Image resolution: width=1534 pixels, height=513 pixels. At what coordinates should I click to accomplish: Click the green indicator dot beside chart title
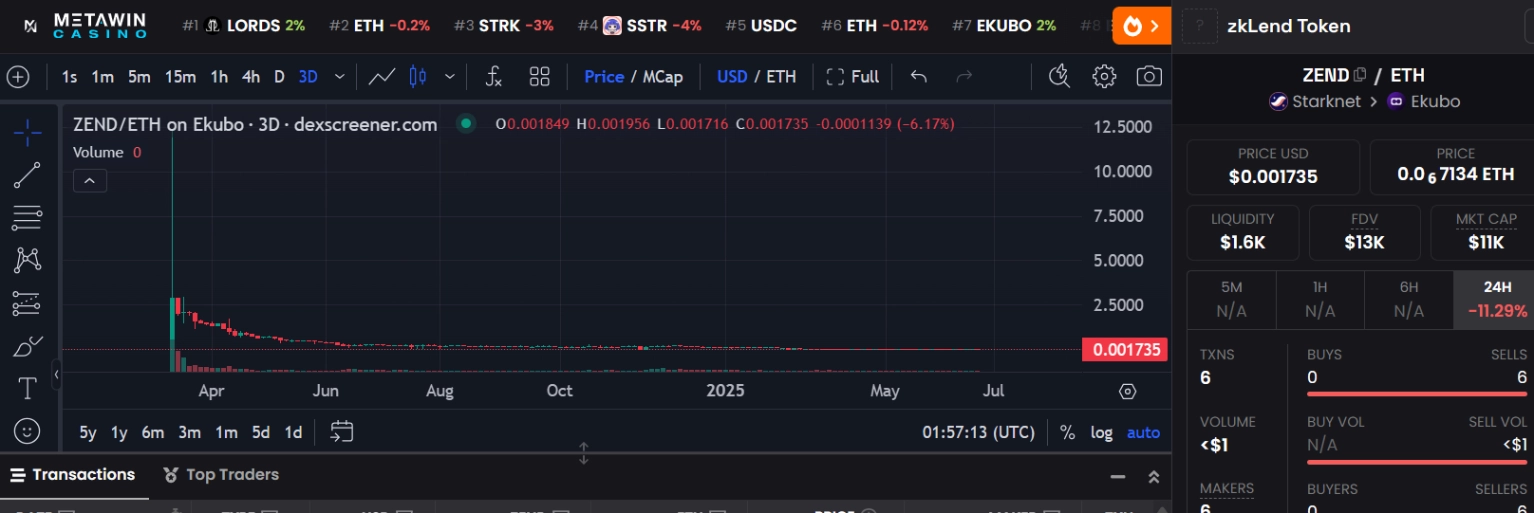pyautogui.click(x=465, y=124)
